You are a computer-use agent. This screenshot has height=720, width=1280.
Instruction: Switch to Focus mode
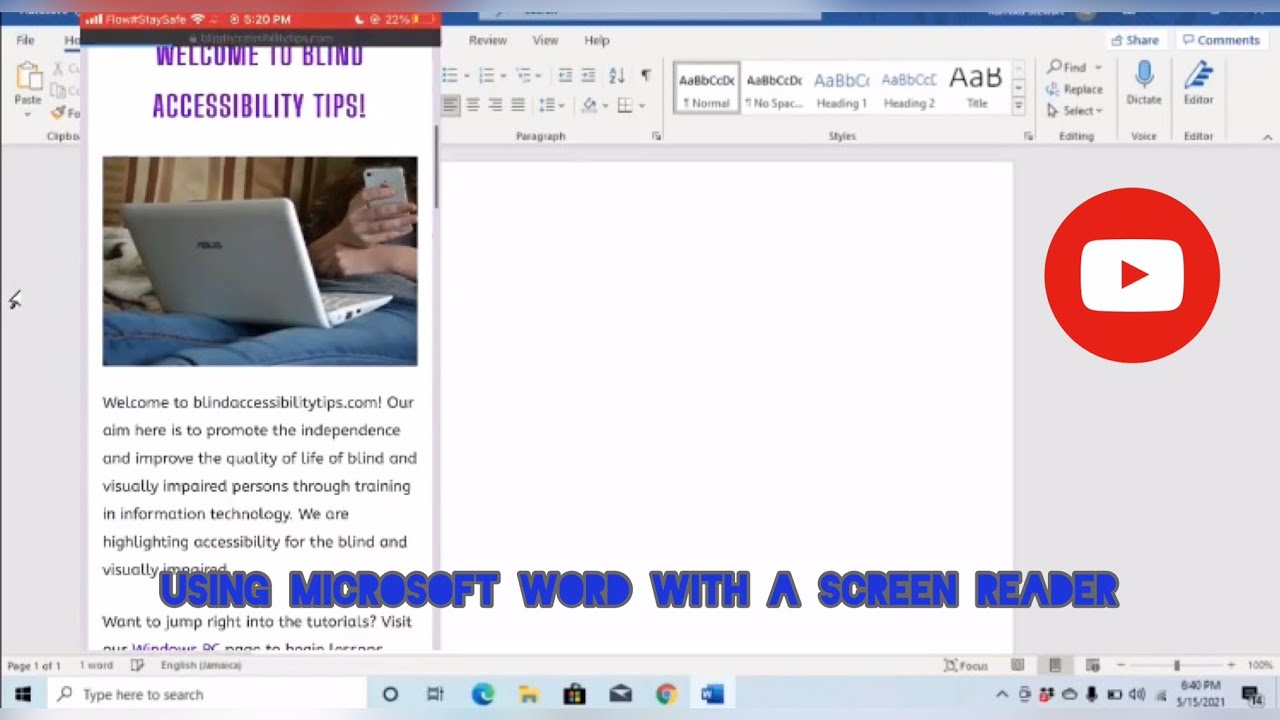tap(966, 665)
